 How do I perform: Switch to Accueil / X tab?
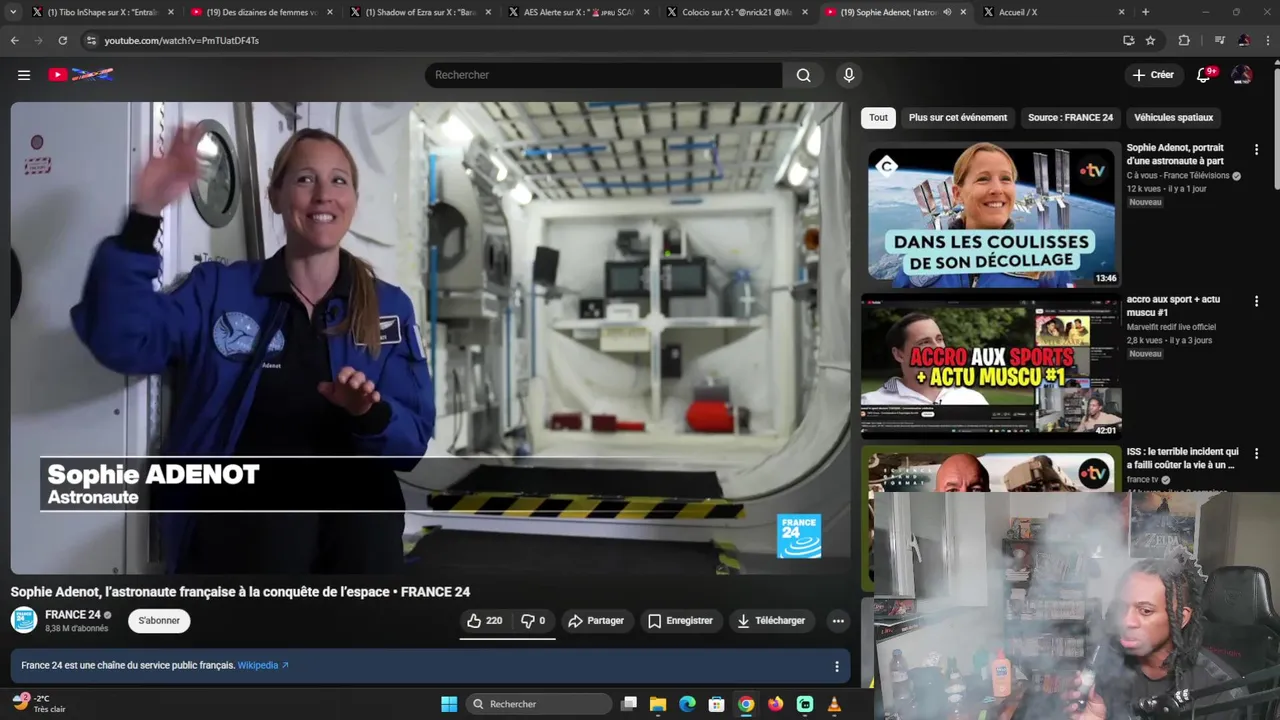(x=1054, y=12)
